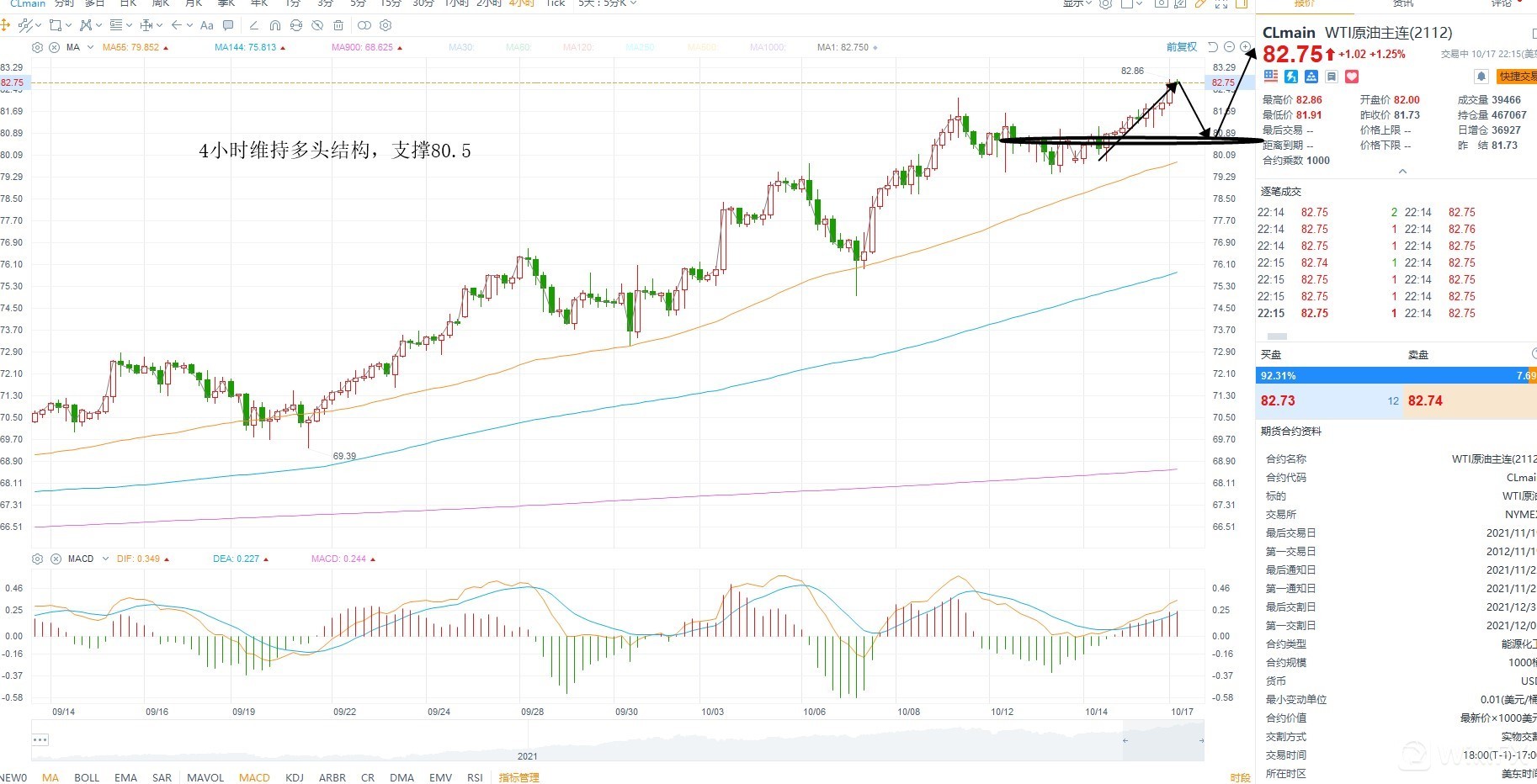The image size is (1537, 784).
Task: Open the MACD indicator dropdown arrow
Action: pyautogui.click(x=105, y=559)
